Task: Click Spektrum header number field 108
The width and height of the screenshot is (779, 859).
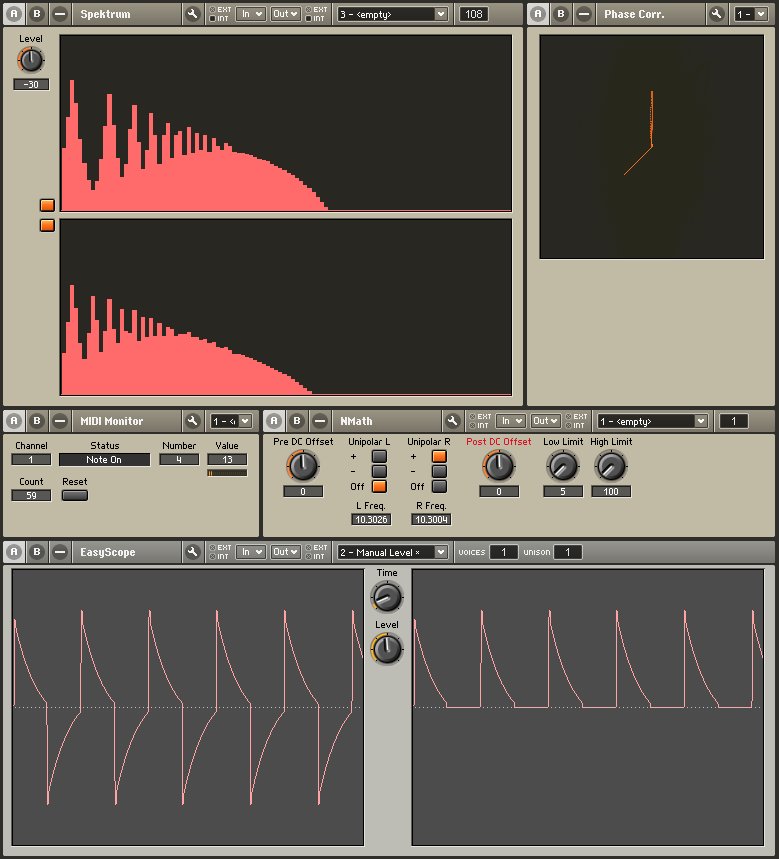Action: (473, 14)
